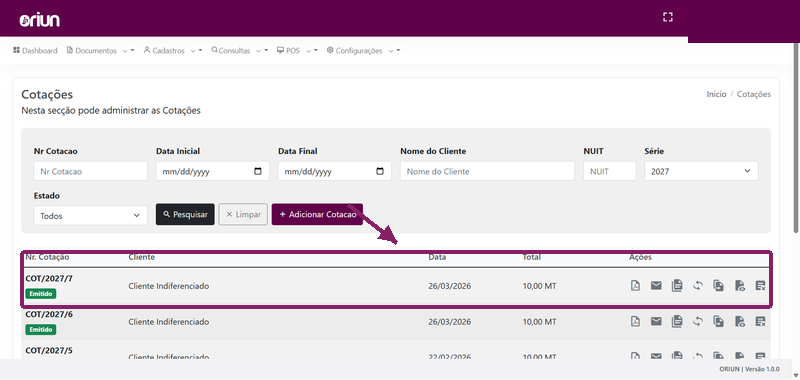Click the ORIUN Versão 1.0.0 footer text

click(749, 369)
